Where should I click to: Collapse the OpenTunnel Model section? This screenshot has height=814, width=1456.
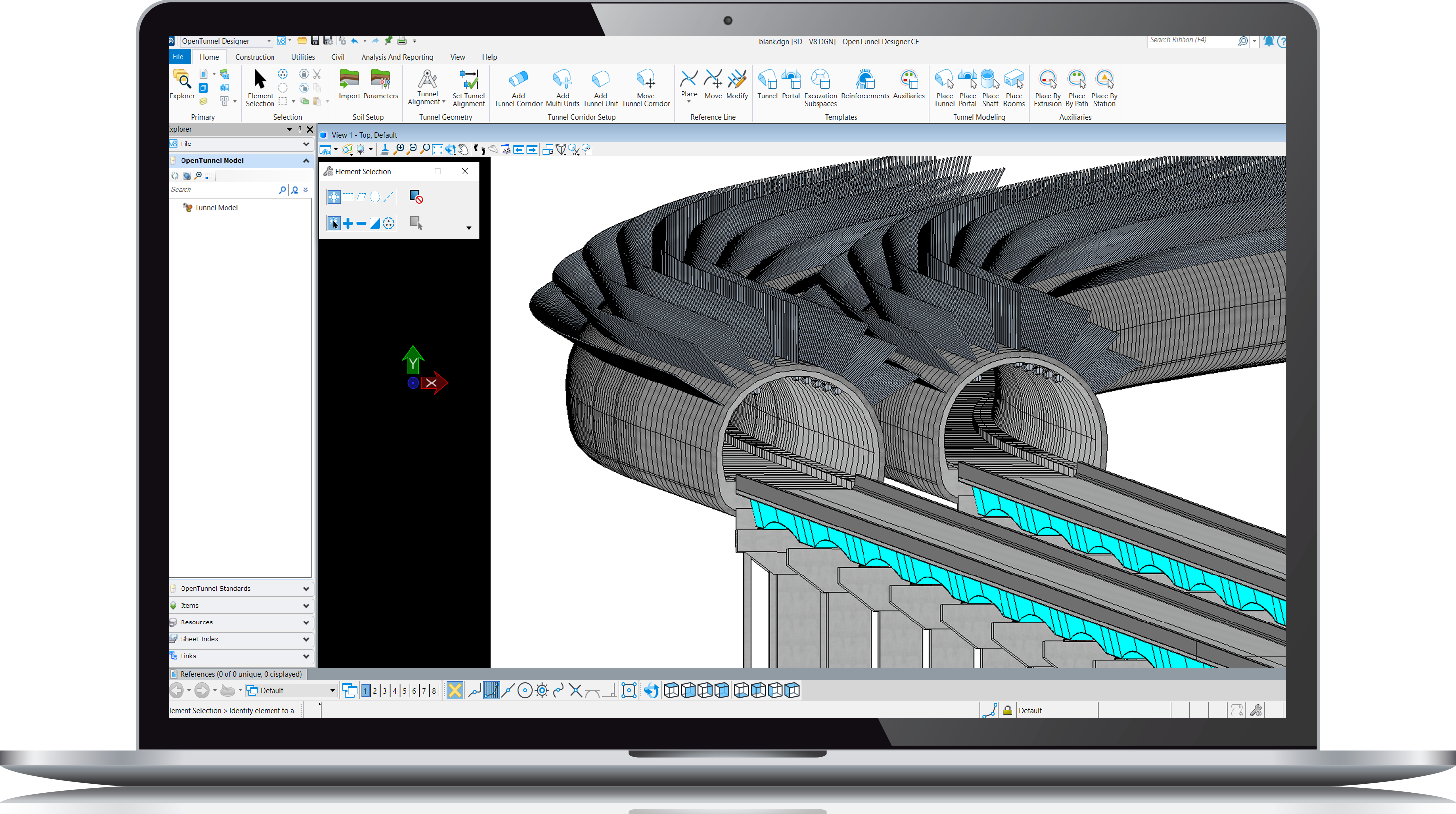305,160
